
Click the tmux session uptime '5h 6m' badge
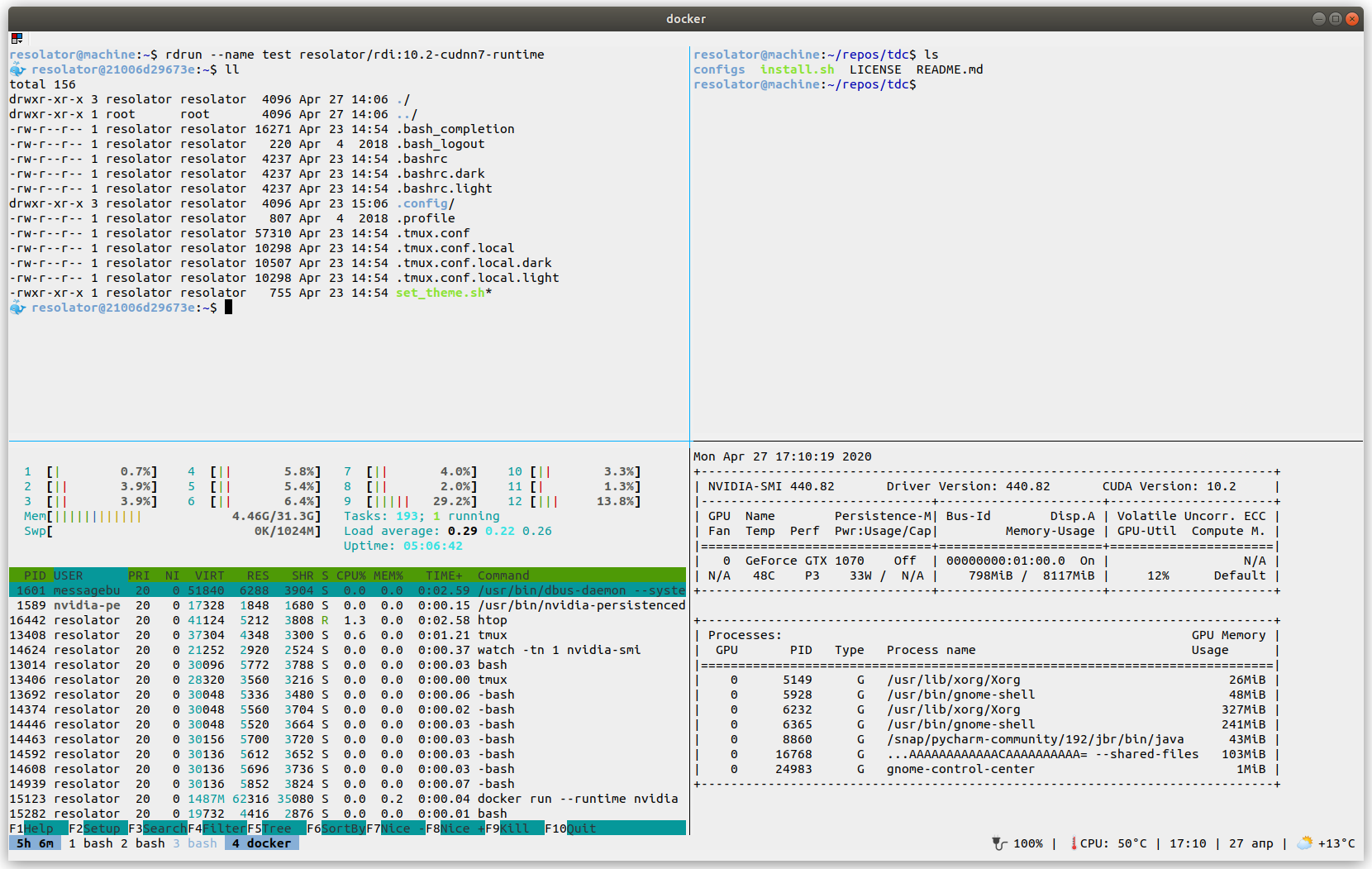pyautogui.click(x=35, y=843)
